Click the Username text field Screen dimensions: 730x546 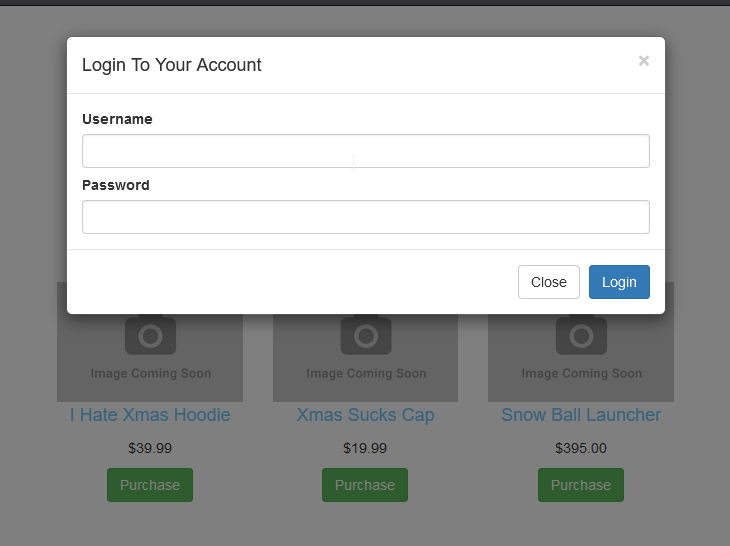point(365,151)
